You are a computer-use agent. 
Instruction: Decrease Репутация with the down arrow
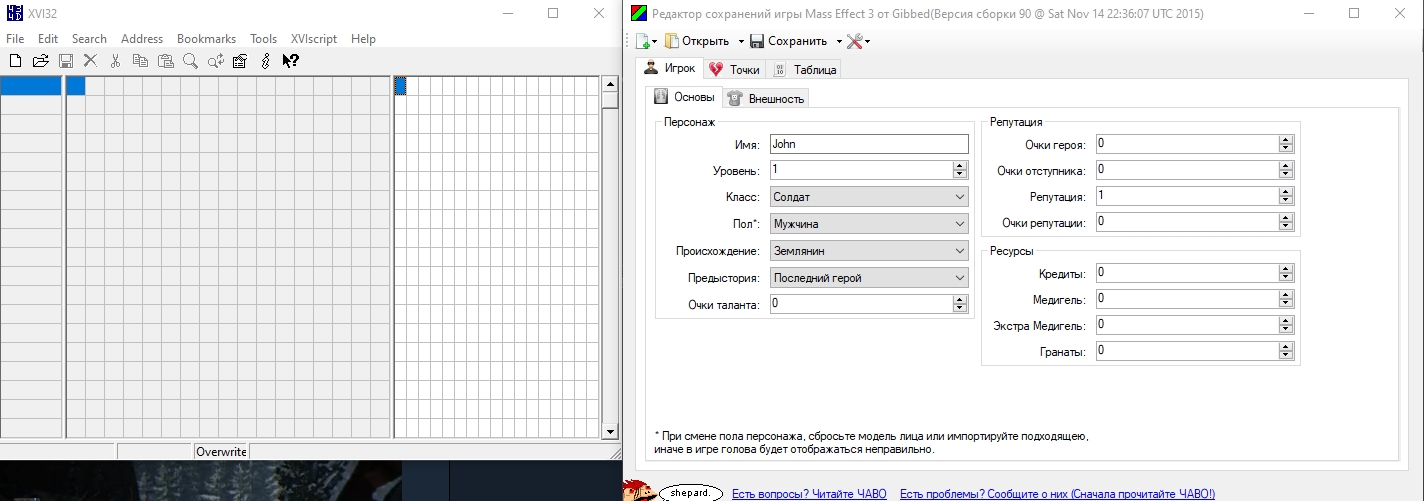tap(1286, 201)
